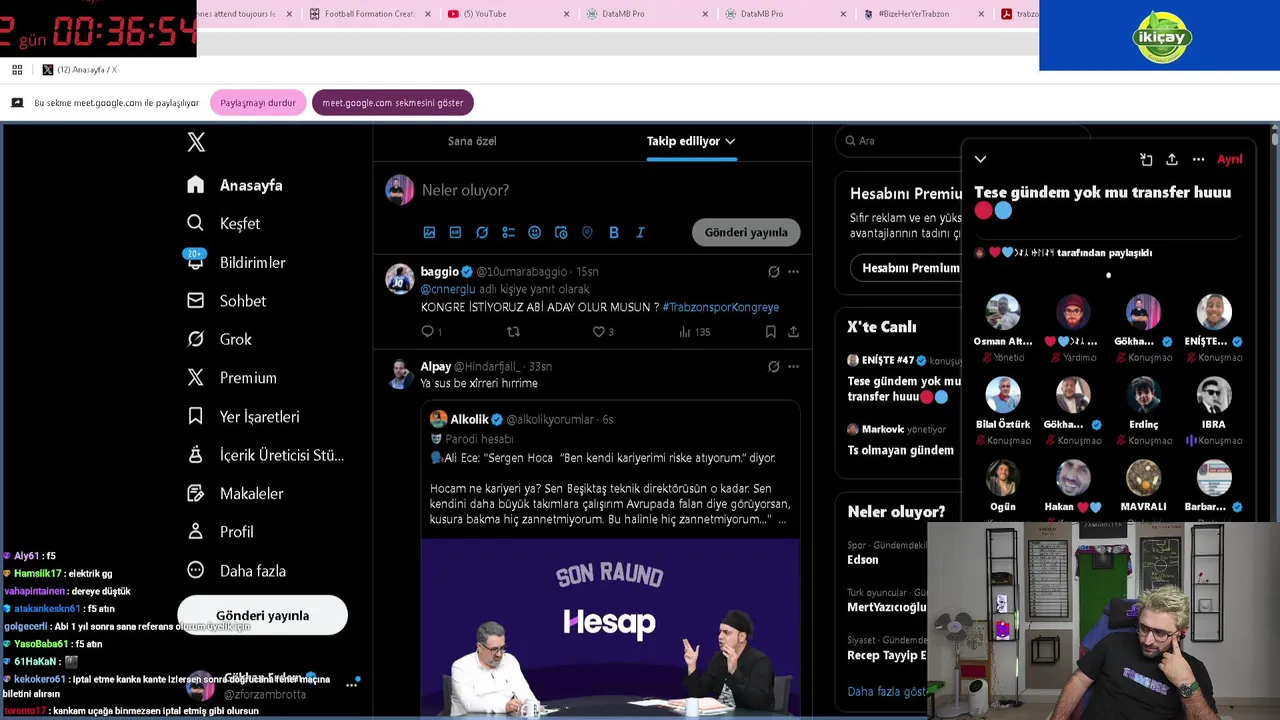Viewport: 1280px width, 720px height.
Task: Open @cnnerglu mention link
Action: [x=448, y=289]
